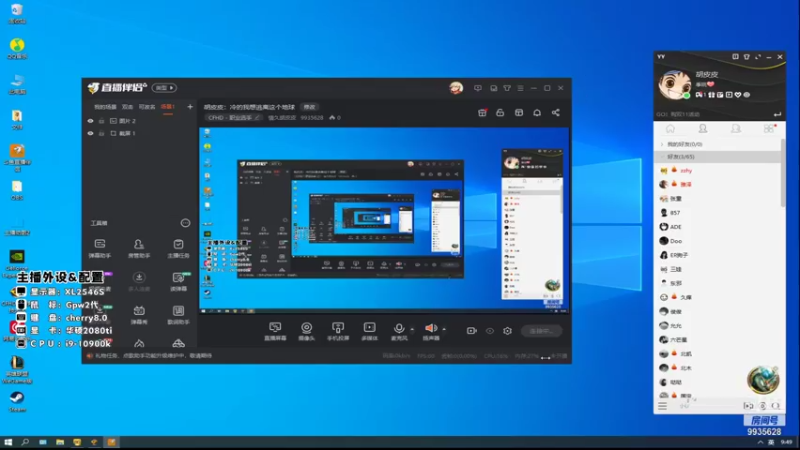Screen dimensions: 800x450
Task: Open YY apps grid tab
Action: coord(768,129)
